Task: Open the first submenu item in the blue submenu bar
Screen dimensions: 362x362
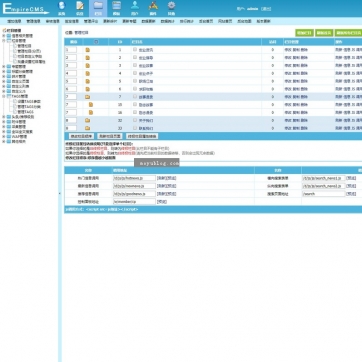Action: pos(14,21)
